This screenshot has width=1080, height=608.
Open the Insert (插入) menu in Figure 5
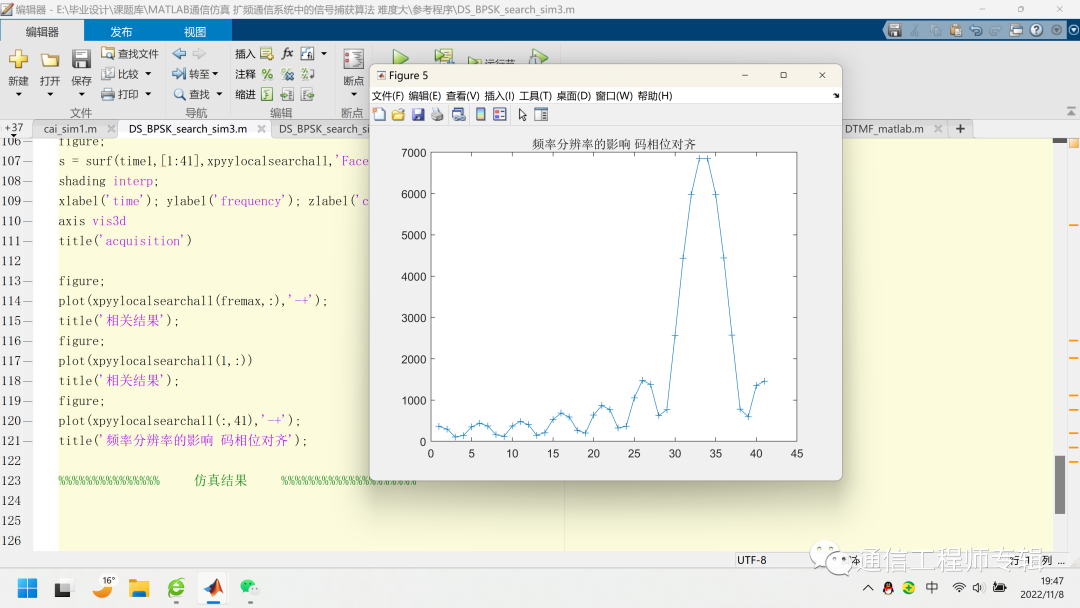point(499,96)
